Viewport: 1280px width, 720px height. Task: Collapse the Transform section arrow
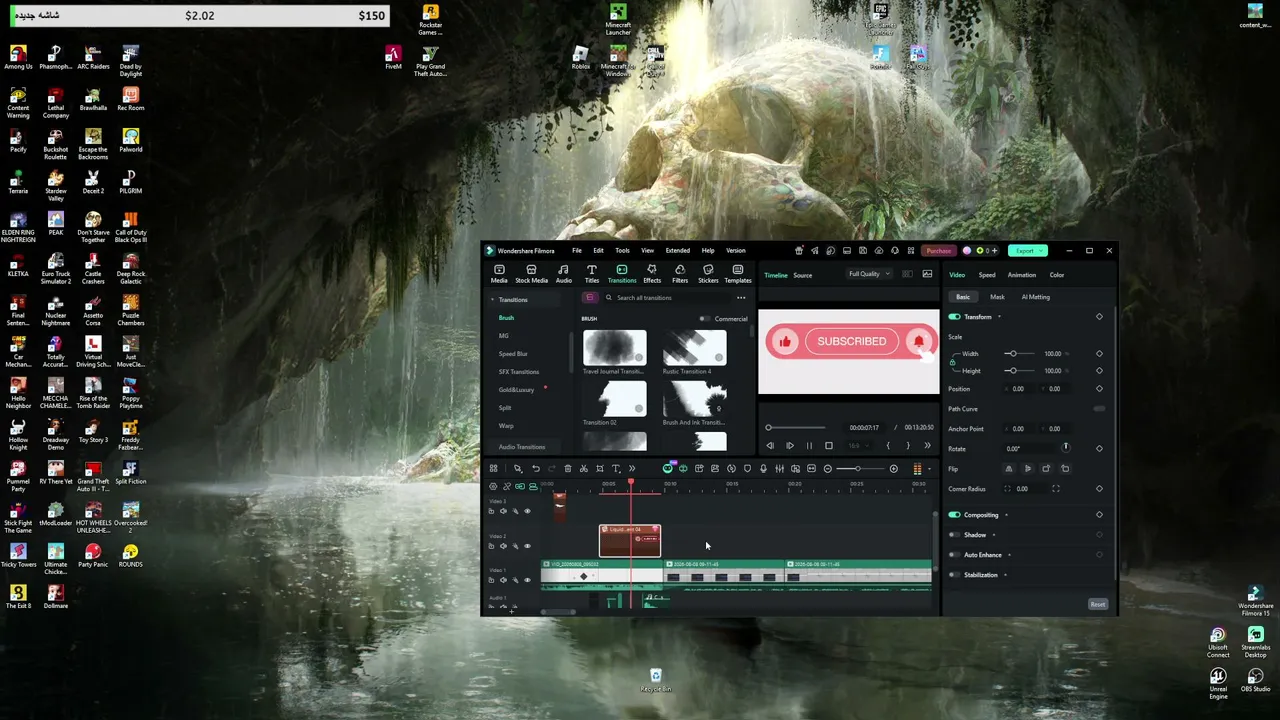pos(999,317)
